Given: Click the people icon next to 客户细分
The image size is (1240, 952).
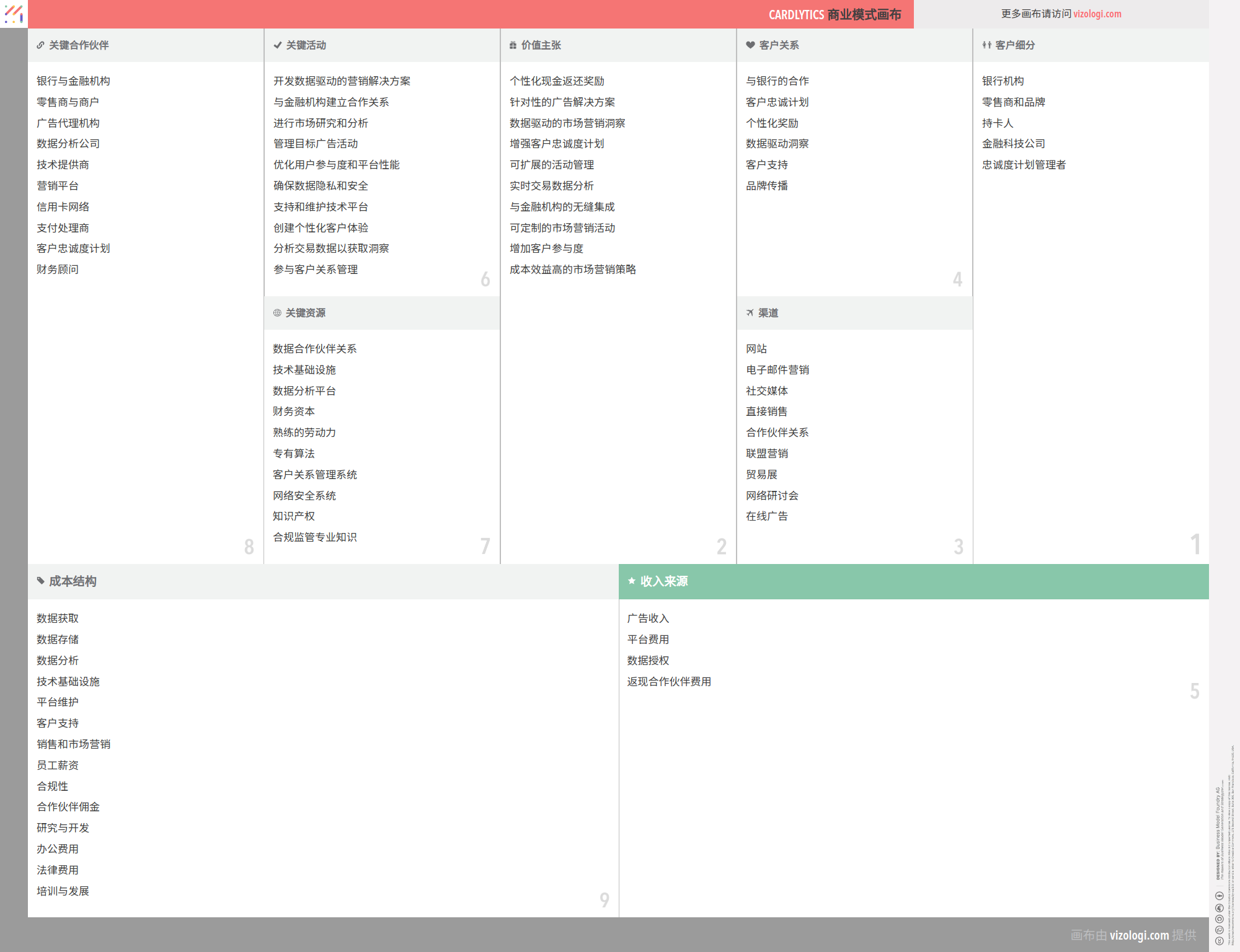Looking at the screenshot, I should point(986,45).
